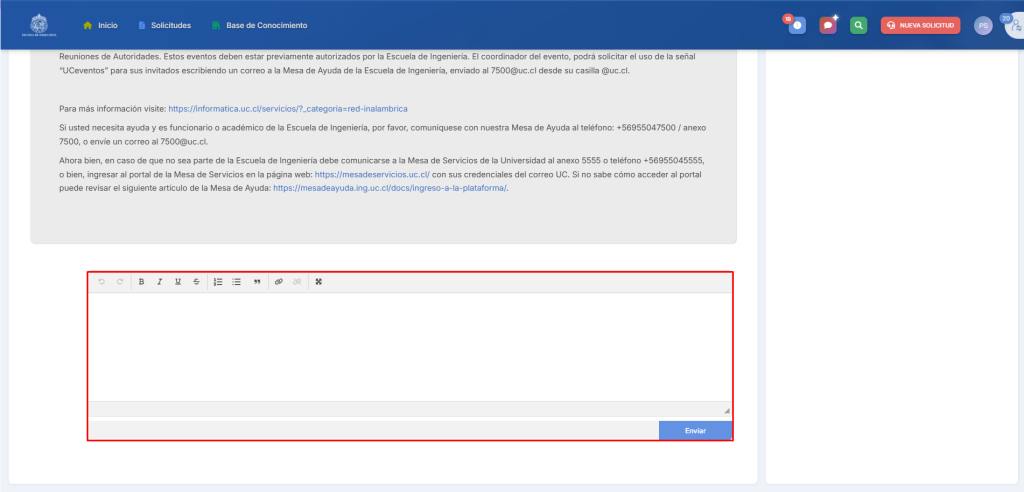The image size is (1024, 492).
Task: Apply italic formatting in the reply editor
Action: (x=159, y=282)
